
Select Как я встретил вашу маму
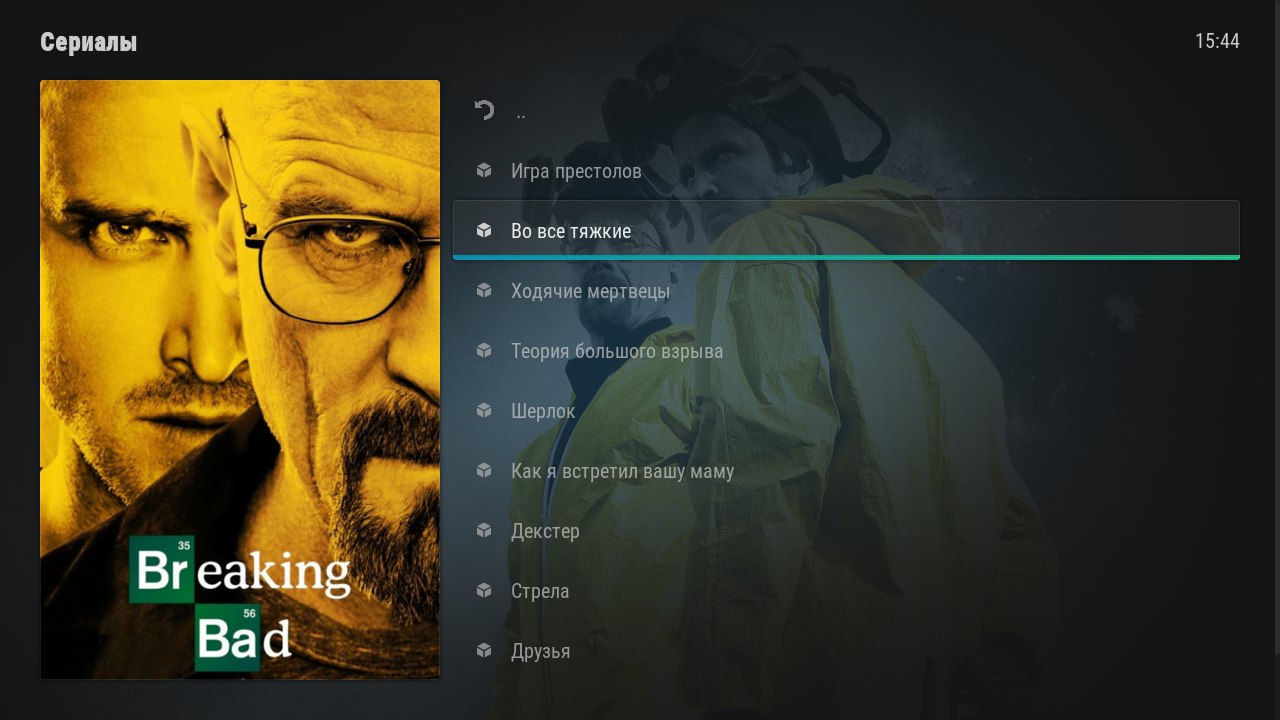pyautogui.click(x=846, y=471)
